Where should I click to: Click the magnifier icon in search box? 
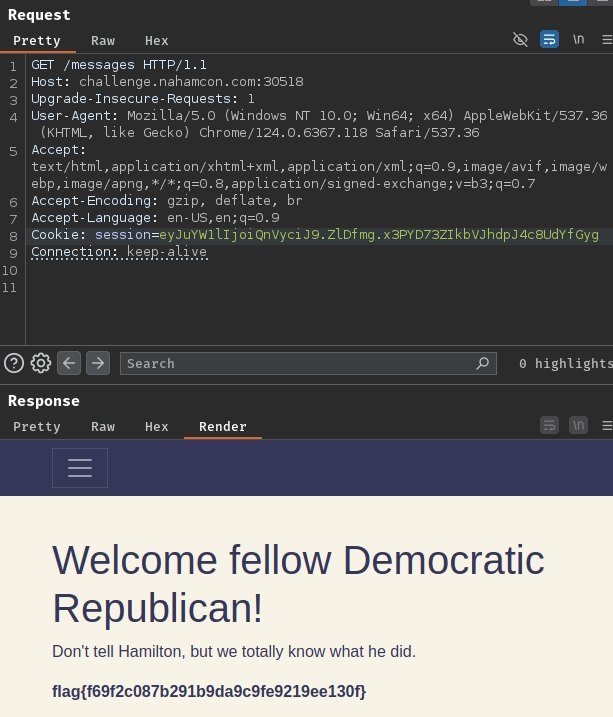(483, 363)
